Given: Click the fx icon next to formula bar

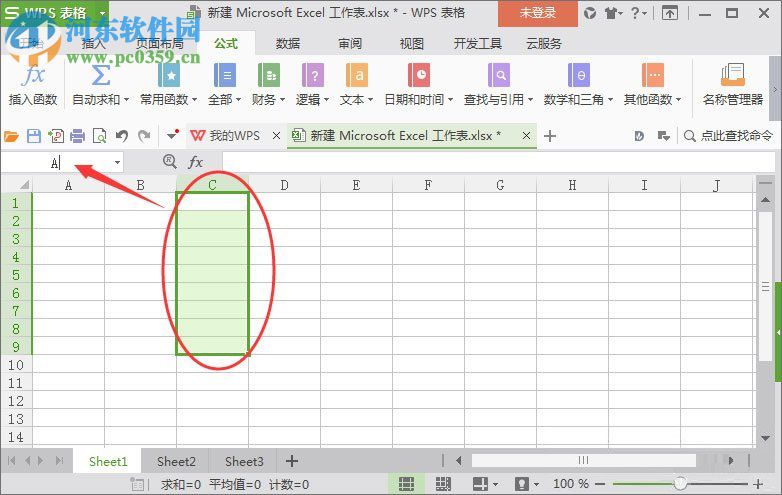Looking at the screenshot, I should click(x=195, y=162).
